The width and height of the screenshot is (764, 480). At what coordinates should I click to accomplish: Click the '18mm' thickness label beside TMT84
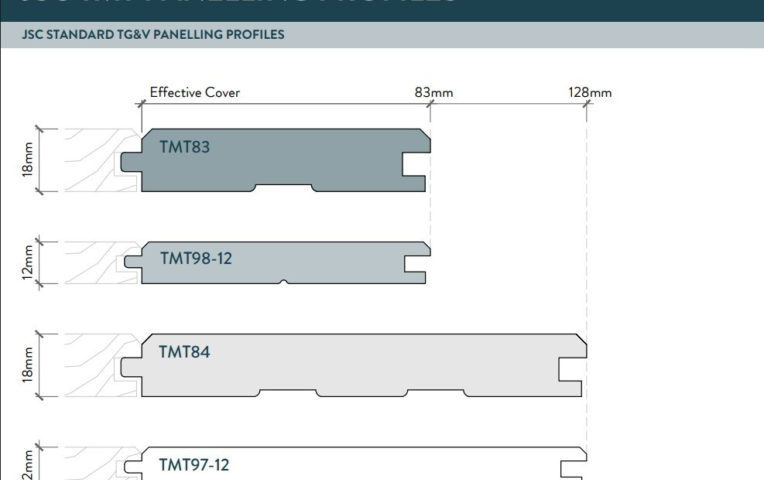28,365
